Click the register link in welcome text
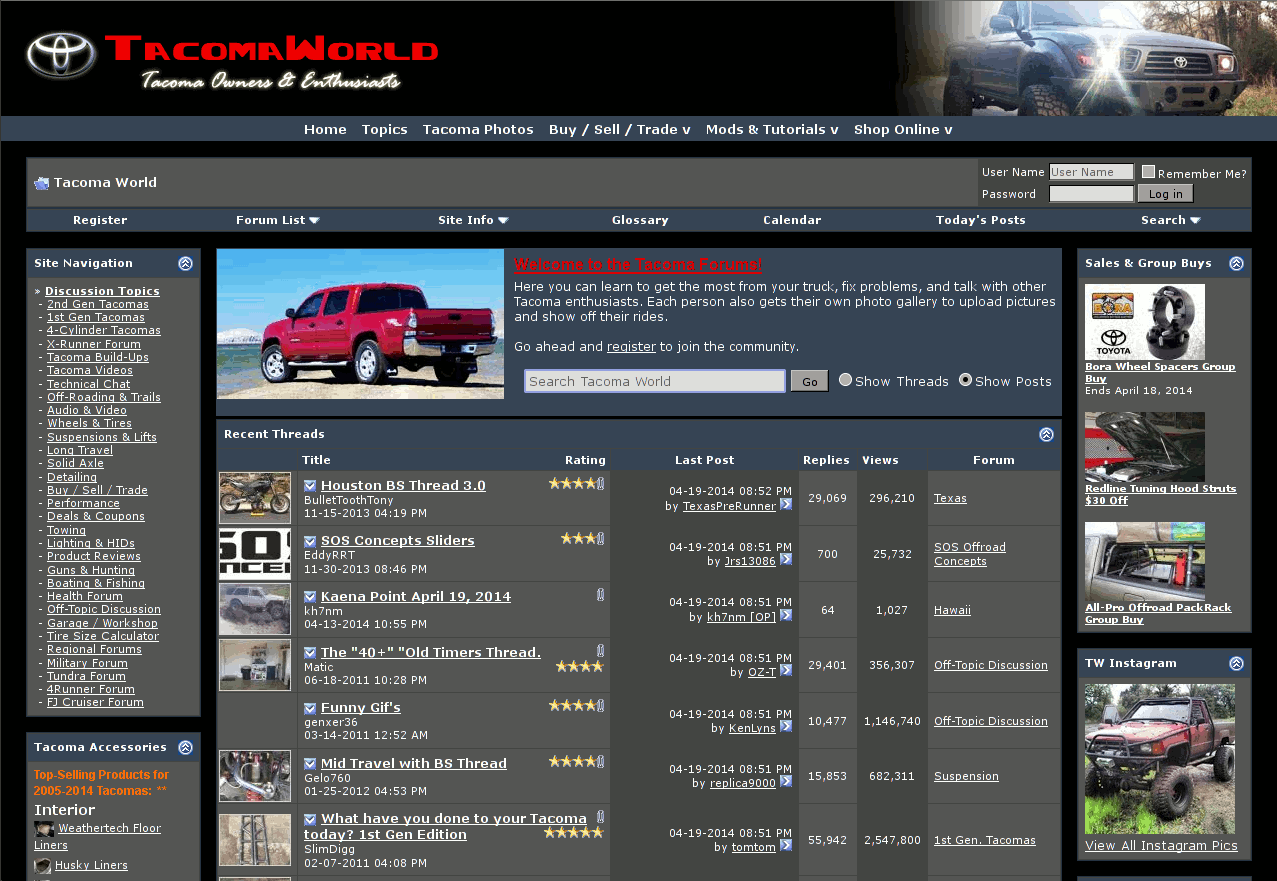 (x=631, y=347)
